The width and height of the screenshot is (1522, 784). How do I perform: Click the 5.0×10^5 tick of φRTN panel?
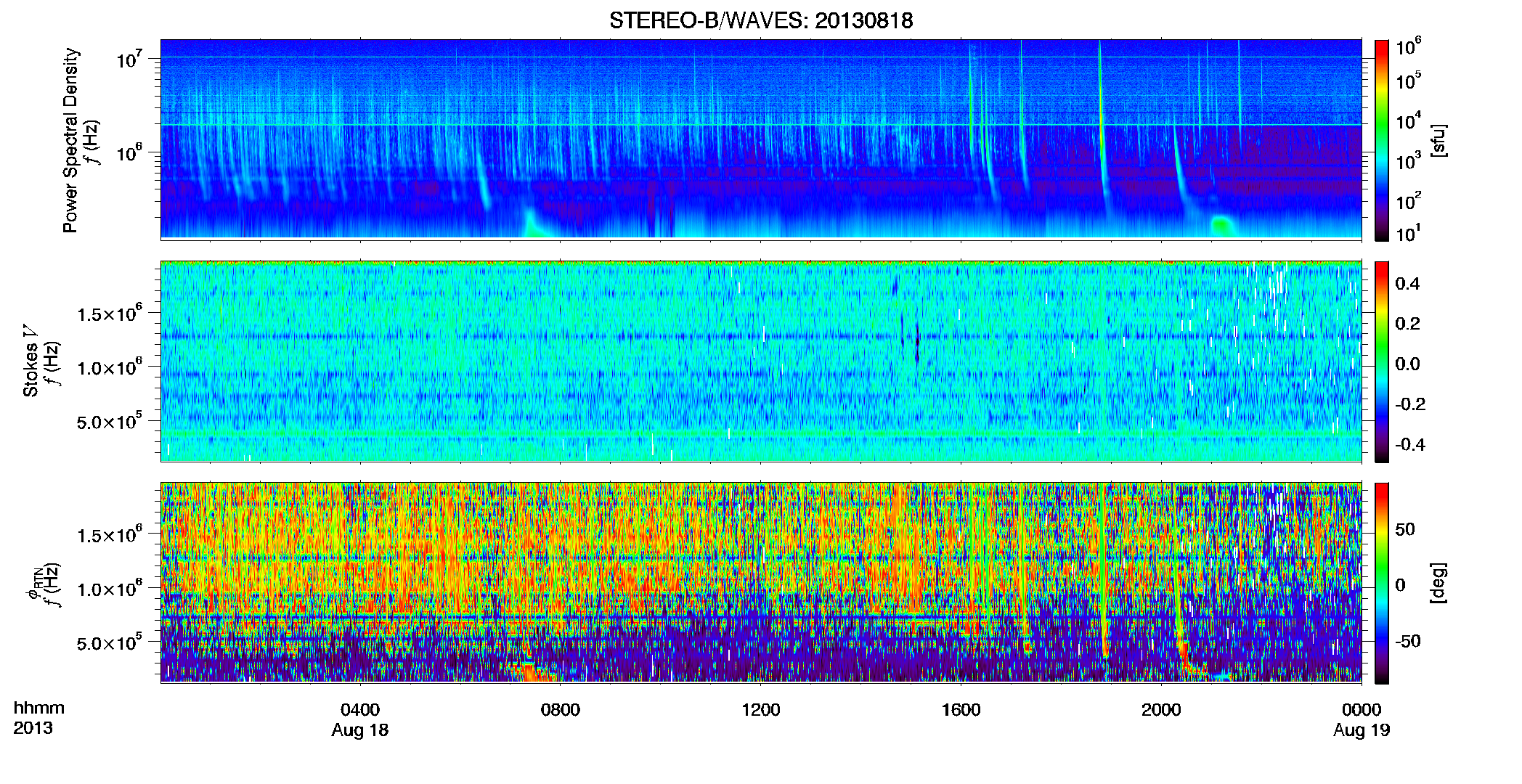point(110,642)
